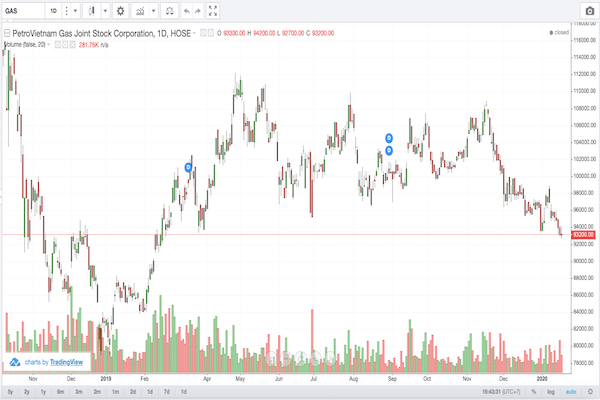
Task: Select the 1m time range
Action: tap(115, 392)
